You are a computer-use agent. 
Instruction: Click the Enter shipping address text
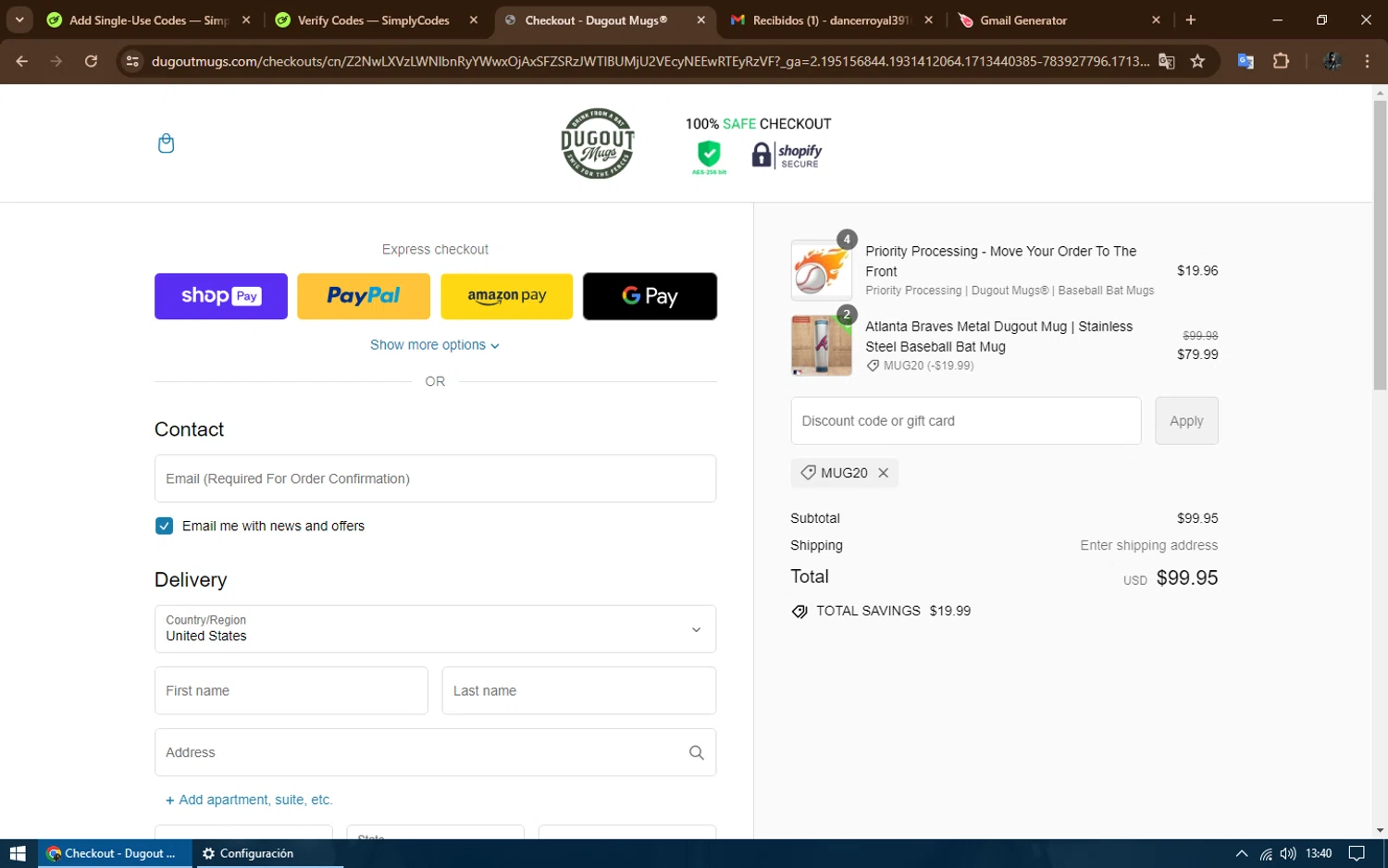click(1148, 546)
